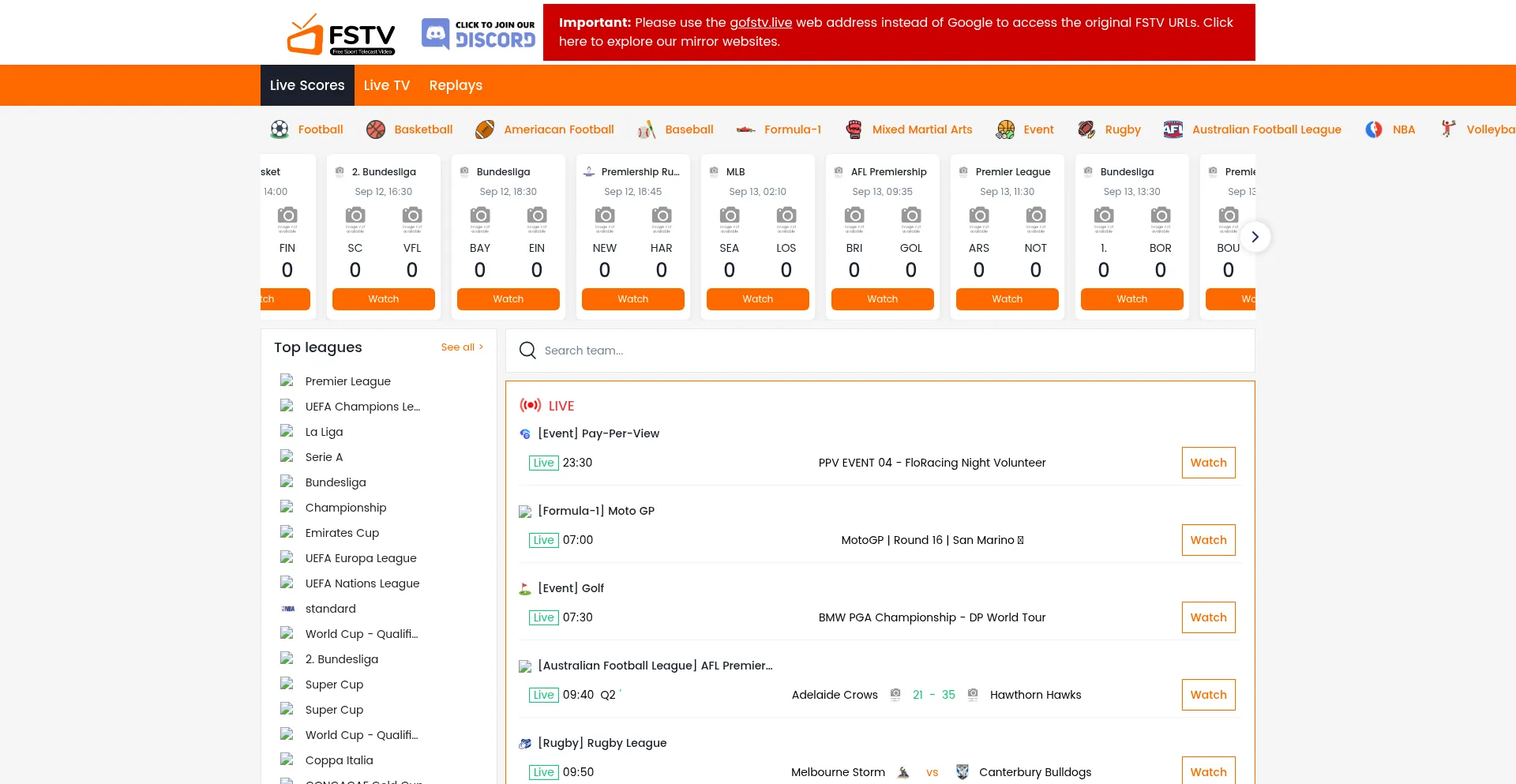Click the Adelaide Crows team logo
The height and width of the screenshot is (784, 1516).
click(895, 695)
